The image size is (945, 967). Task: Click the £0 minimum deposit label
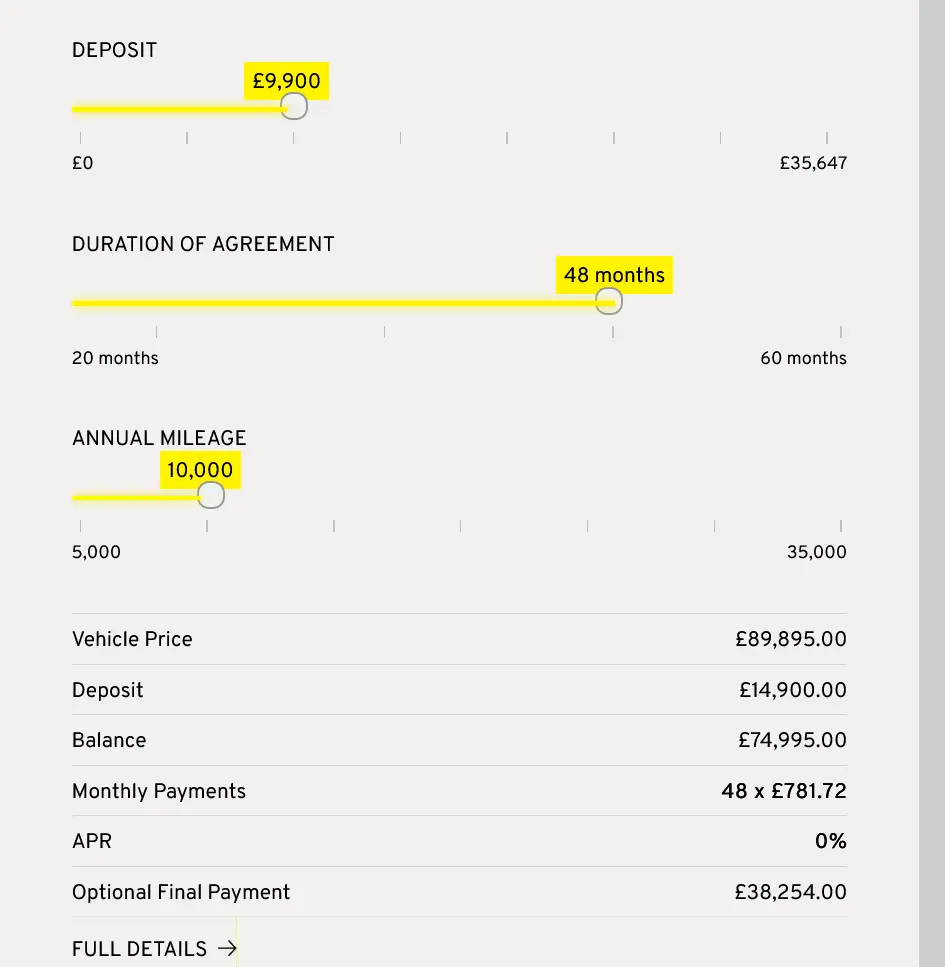[83, 163]
